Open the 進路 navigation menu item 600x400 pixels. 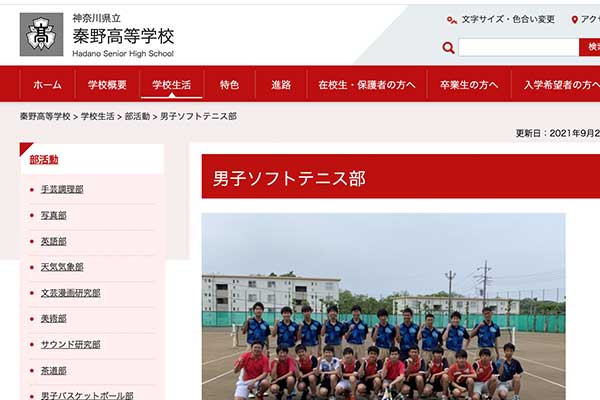[281, 85]
